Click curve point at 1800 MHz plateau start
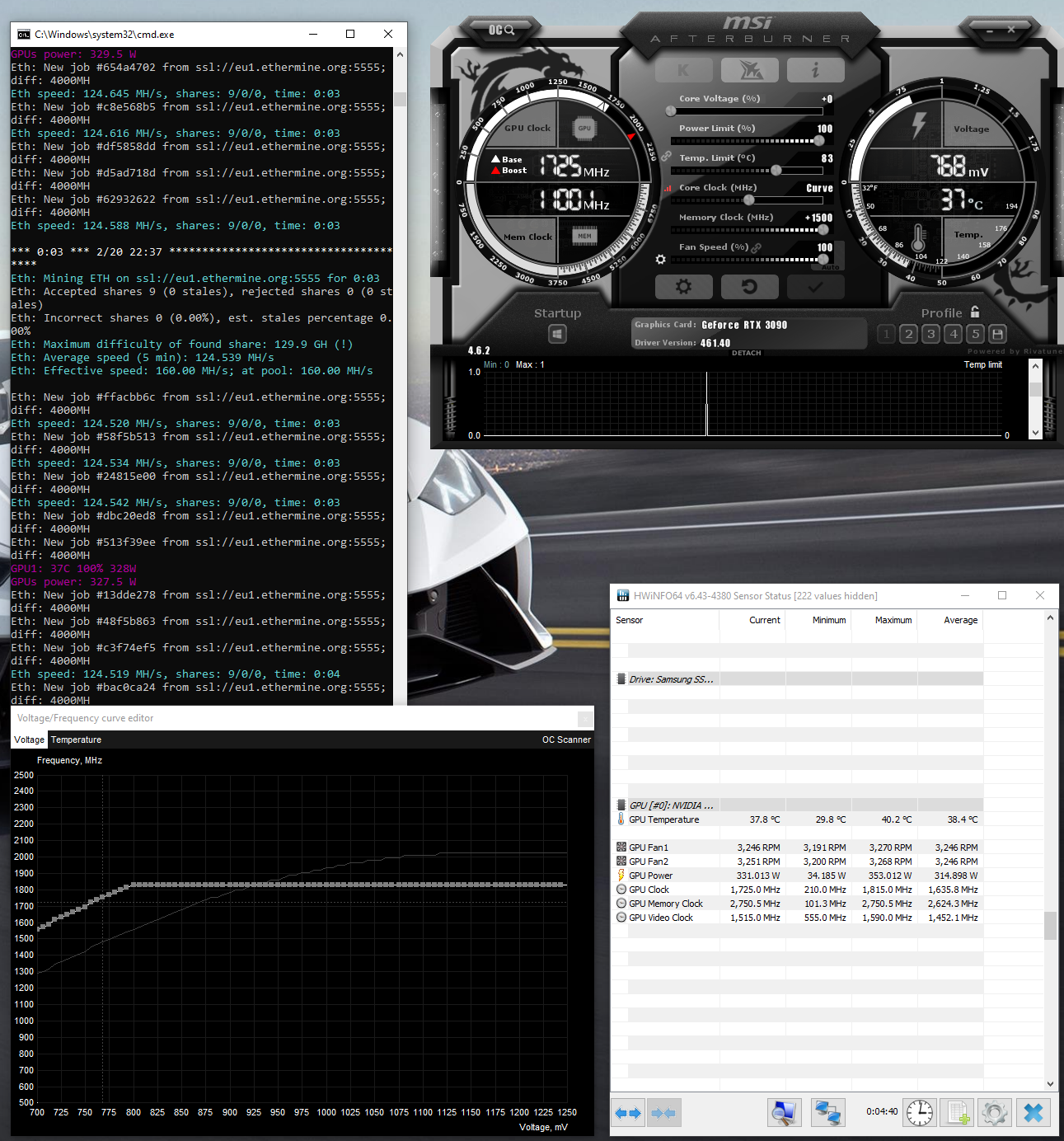Image resolution: width=1064 pixels, height=1141 pixels. click(133, 885)
